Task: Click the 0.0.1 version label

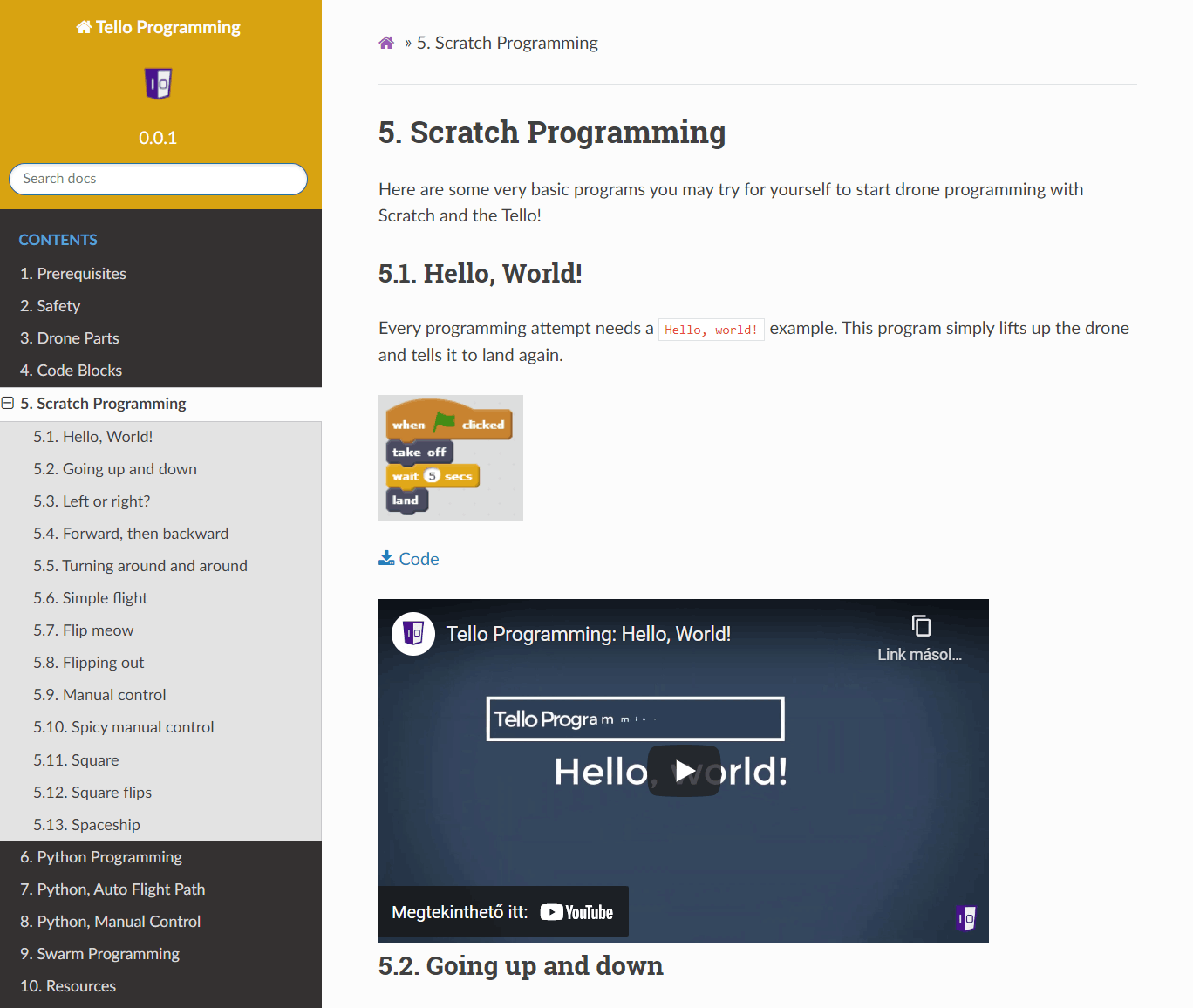Action: pos(158,138)
